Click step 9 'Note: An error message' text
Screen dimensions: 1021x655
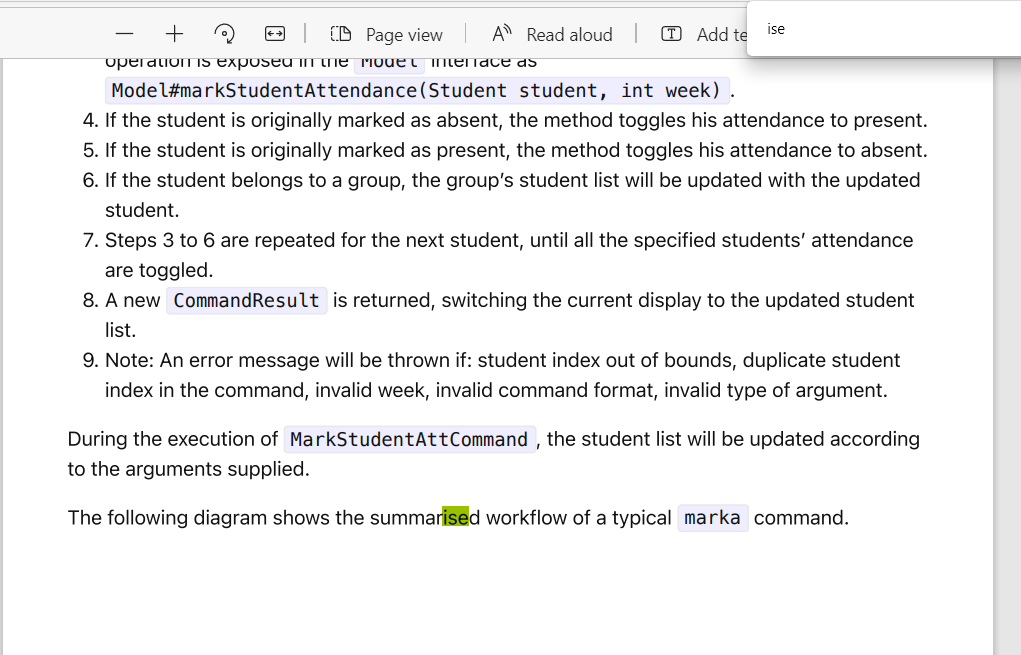coord(502,375)
